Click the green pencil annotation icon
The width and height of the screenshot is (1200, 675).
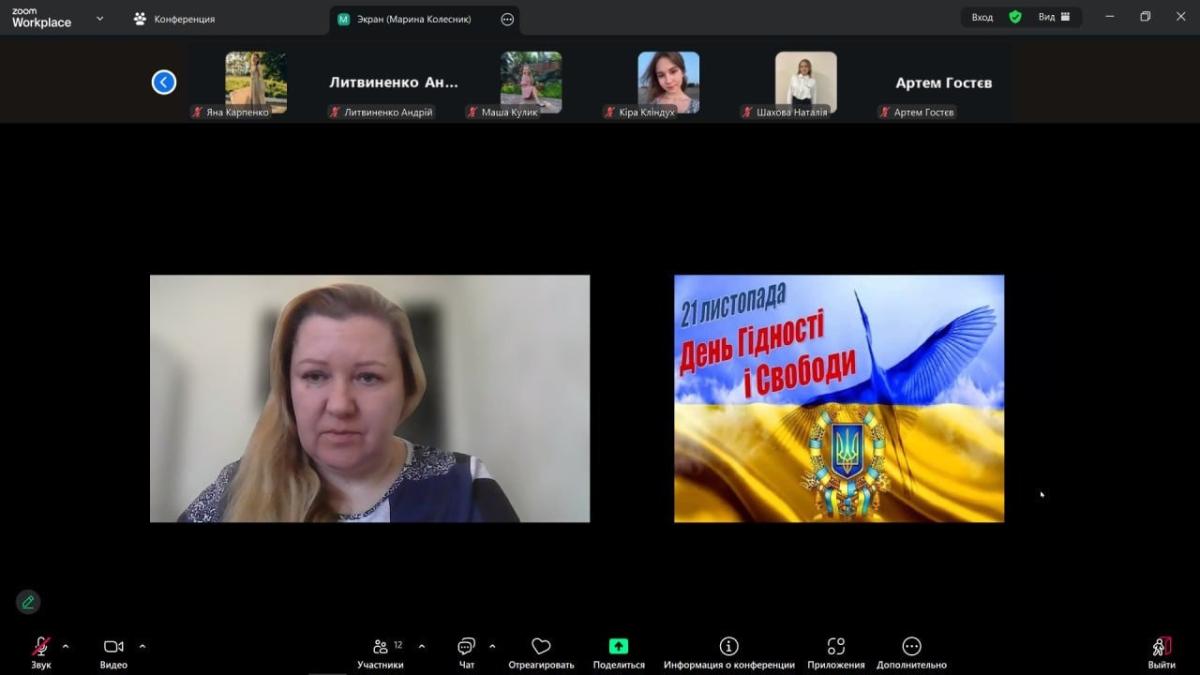(28, 602)
